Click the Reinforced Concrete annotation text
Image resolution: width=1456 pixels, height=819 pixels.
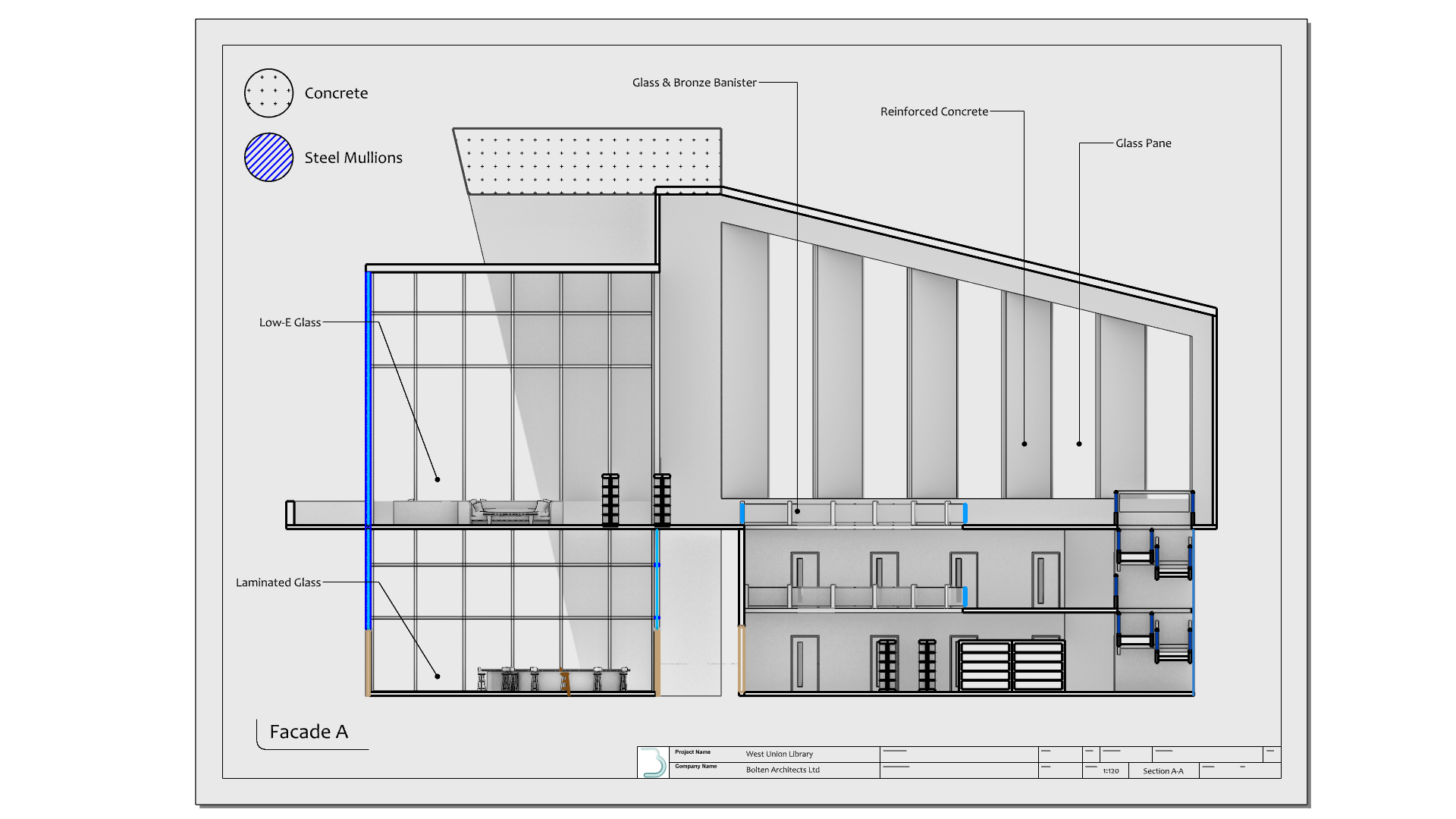934,111
